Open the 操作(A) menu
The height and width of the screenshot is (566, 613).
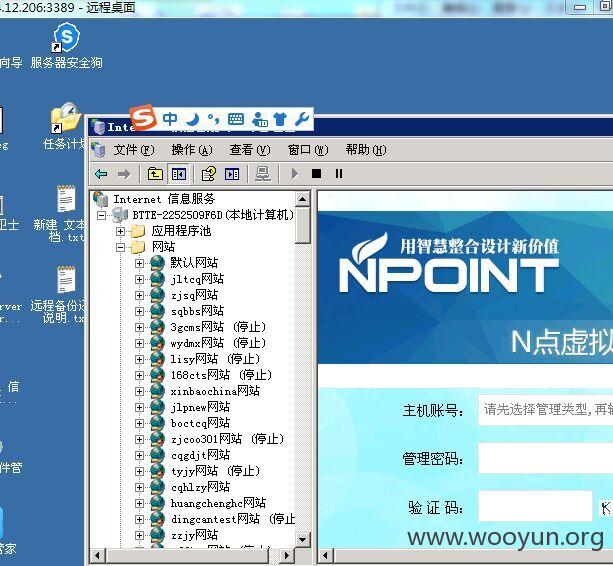(x=192, y=150)
